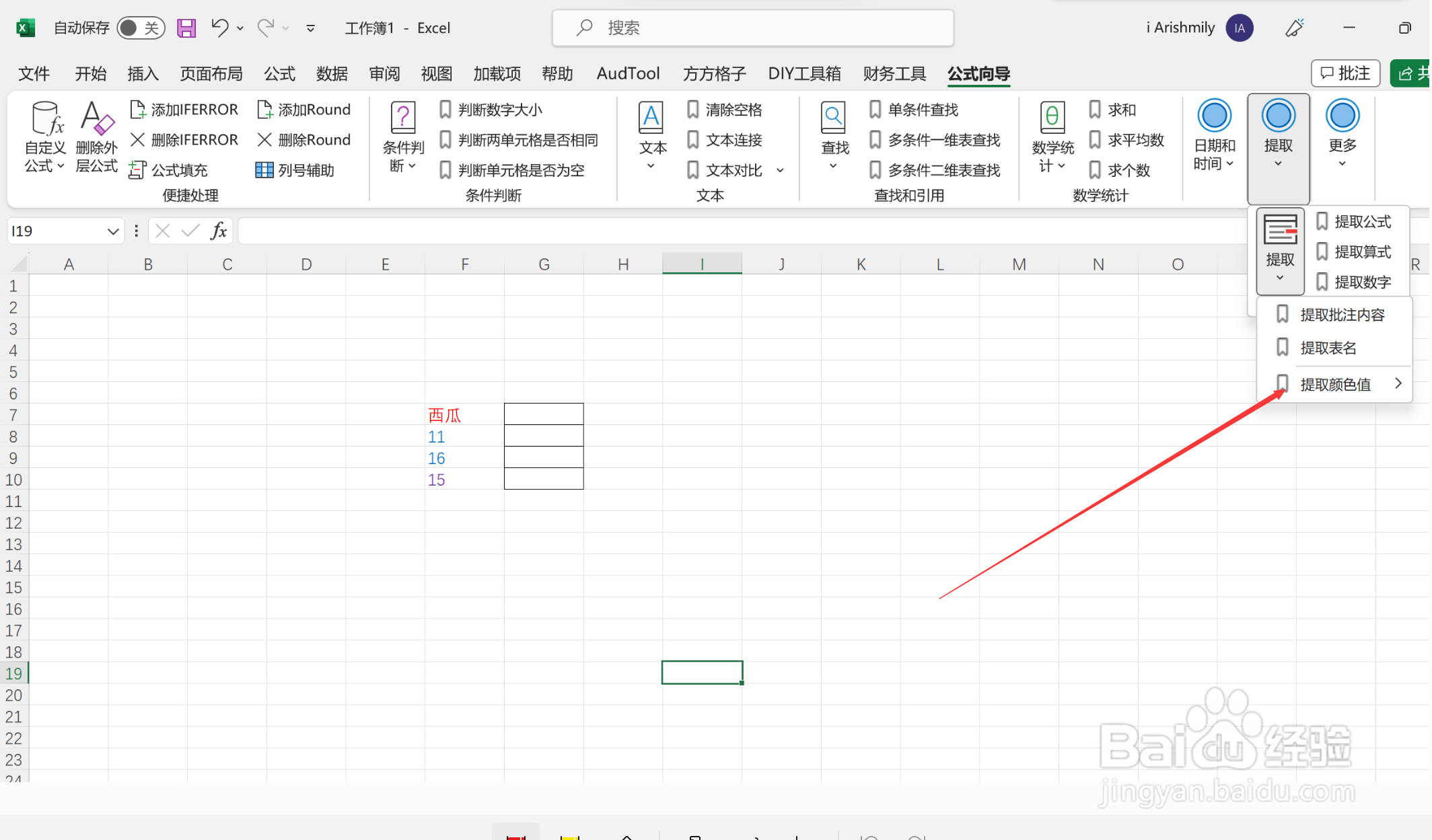This screenshot has height=840, width=1432.
Task: Click the Select All corner triangle
Action: tap(18, 264)
